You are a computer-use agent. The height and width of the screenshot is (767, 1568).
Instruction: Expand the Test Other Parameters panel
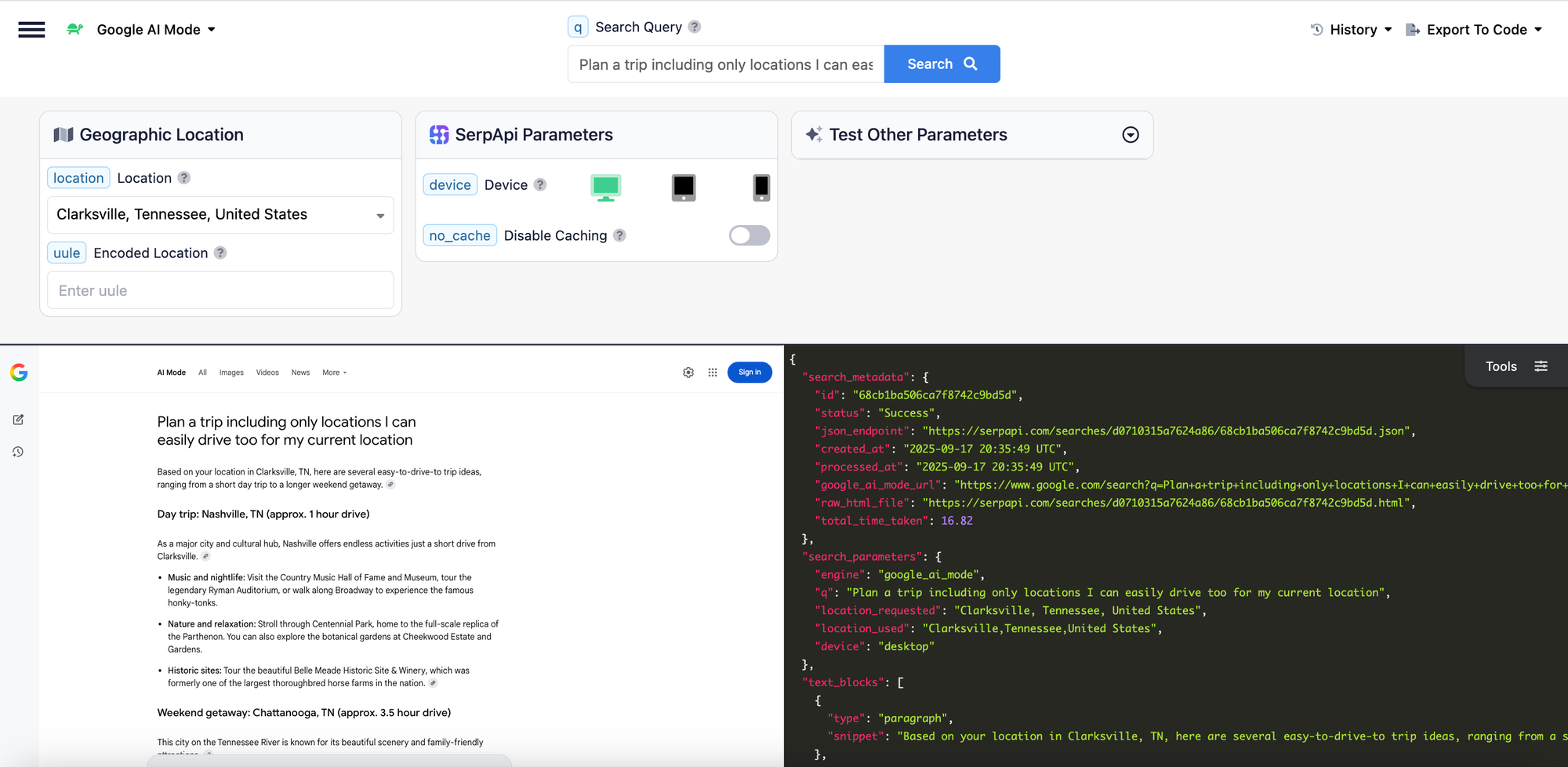click(1131, 135)
